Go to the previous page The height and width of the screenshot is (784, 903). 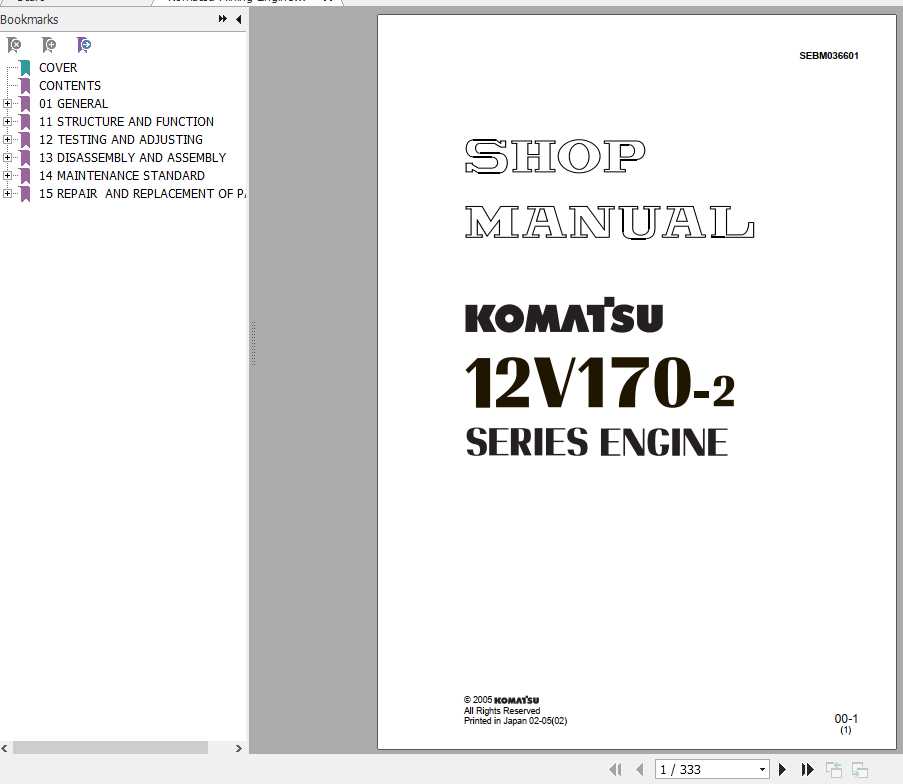pyautogui.click(x=639, y=769)
